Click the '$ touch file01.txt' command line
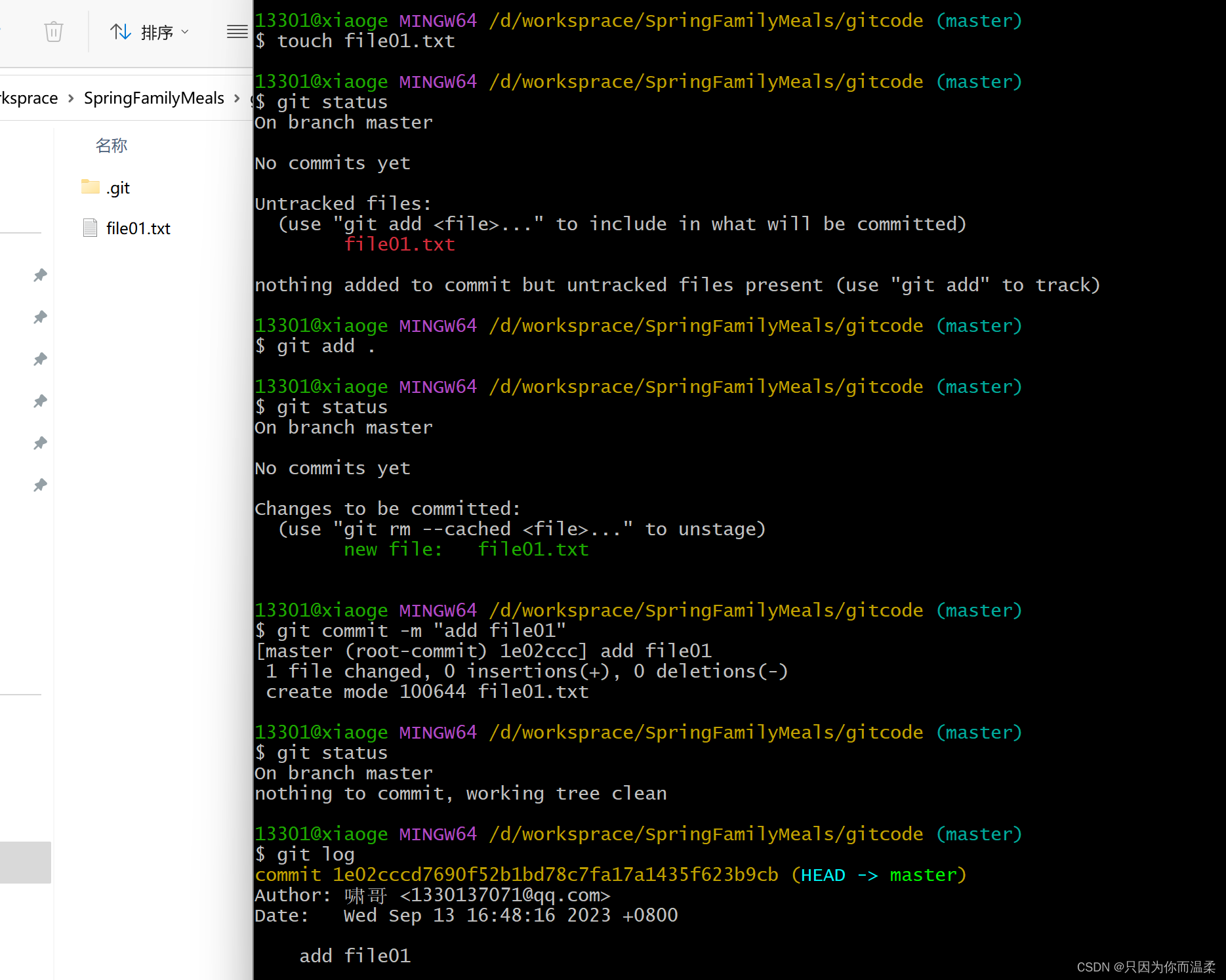The image size is (1226, 980). [x=355, y=41]
